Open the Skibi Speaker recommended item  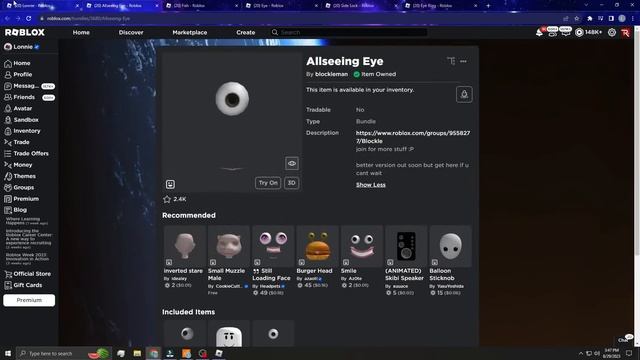pyautogui.click(x=406, y=260)
